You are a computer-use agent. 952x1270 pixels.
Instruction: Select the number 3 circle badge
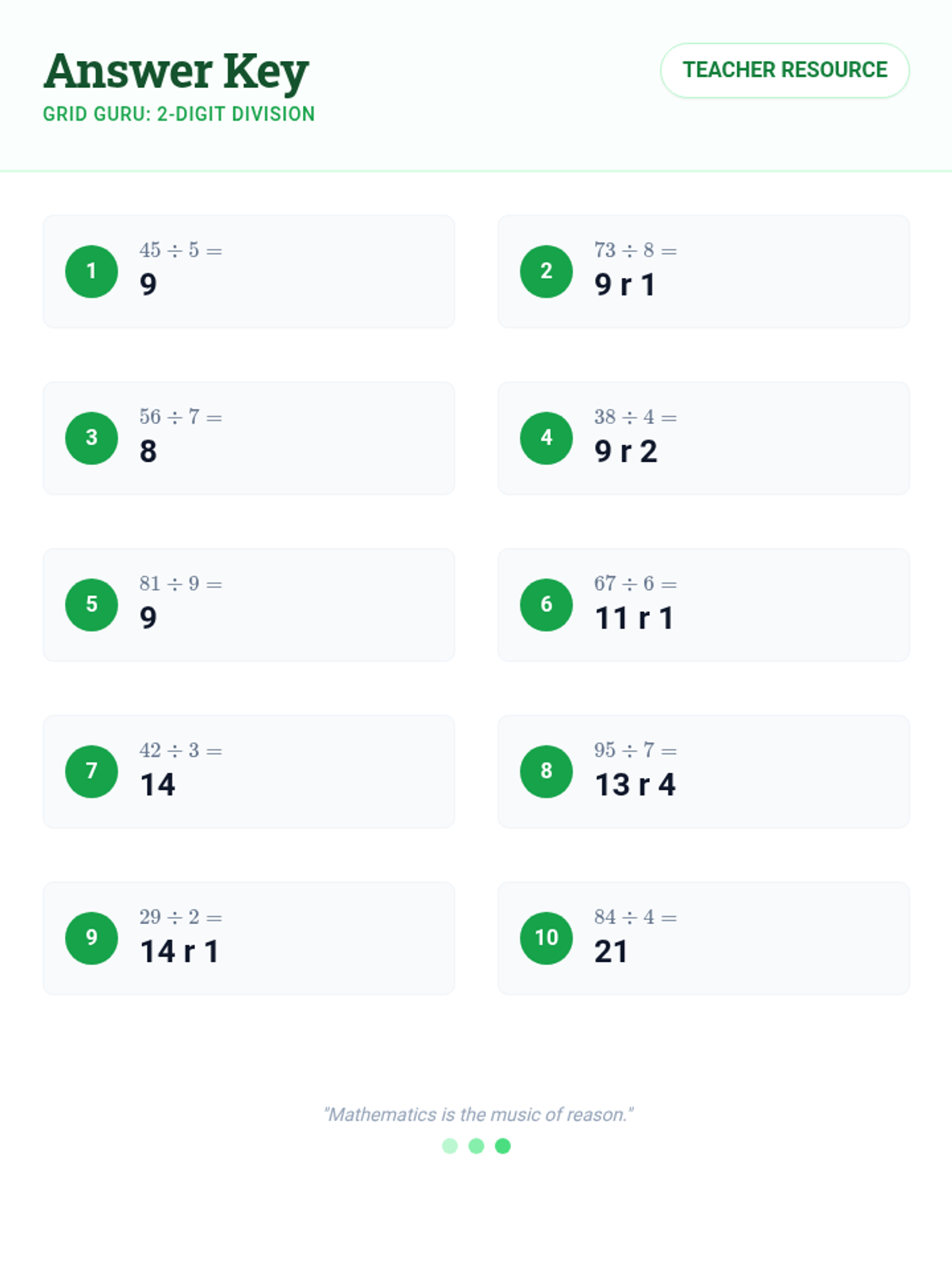(x=91, y=438)
